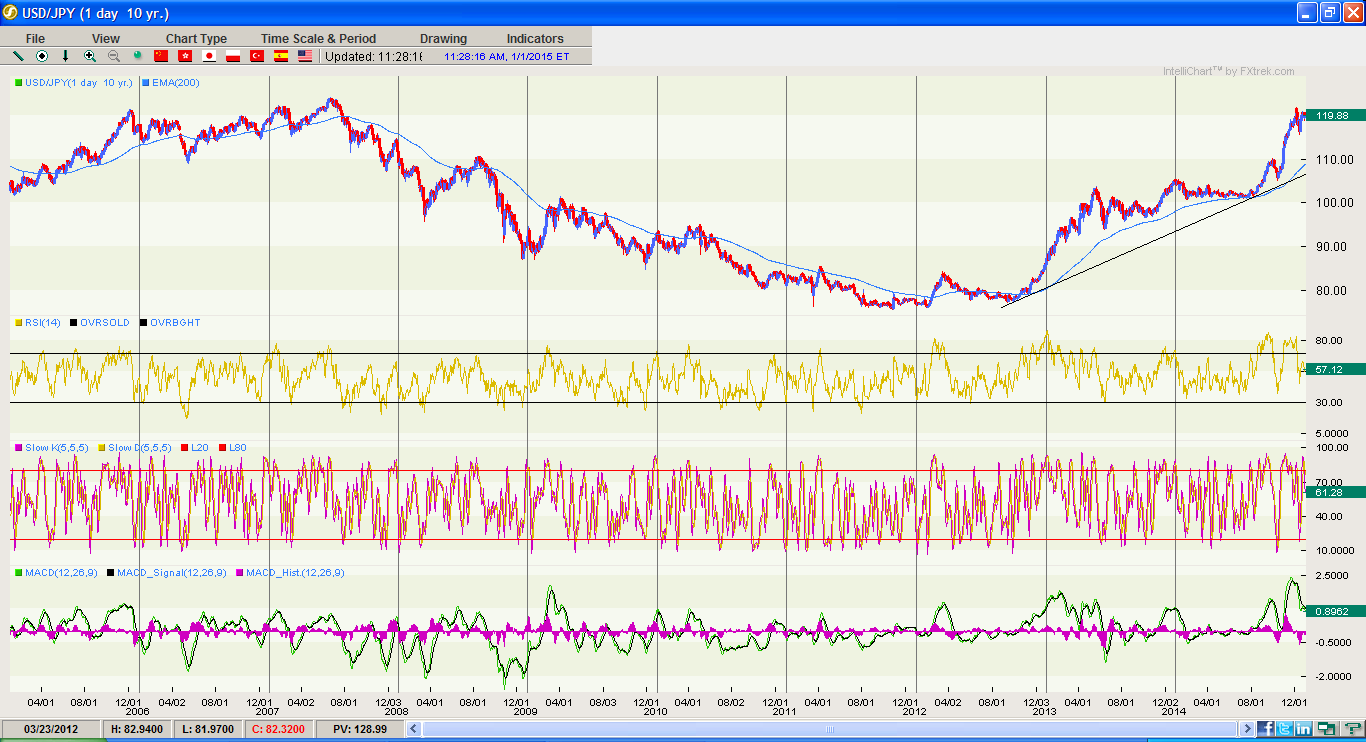Choose the United States flag icon
1366x742 pixels.
pos(305,56)
